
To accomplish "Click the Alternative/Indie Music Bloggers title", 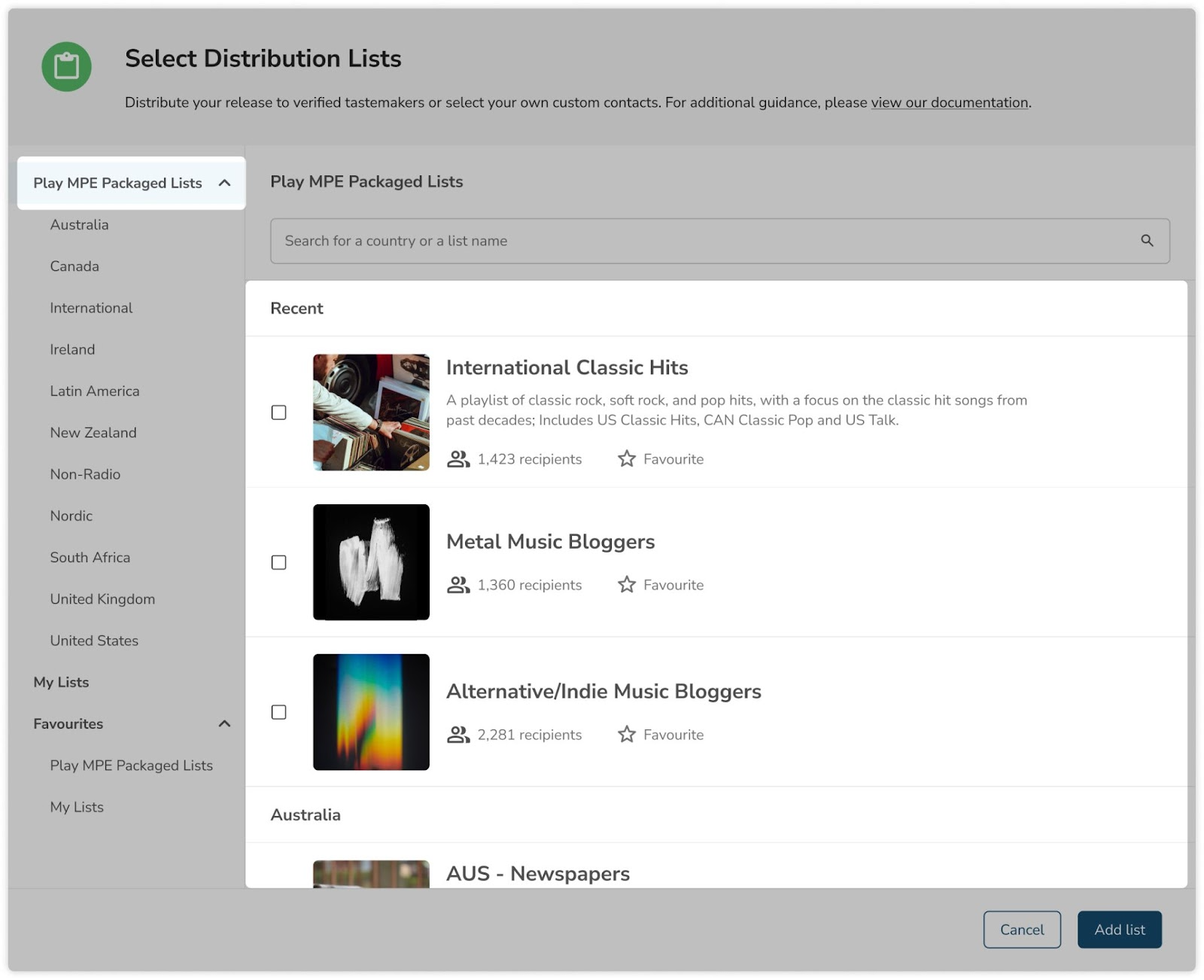I will (604, 692).
